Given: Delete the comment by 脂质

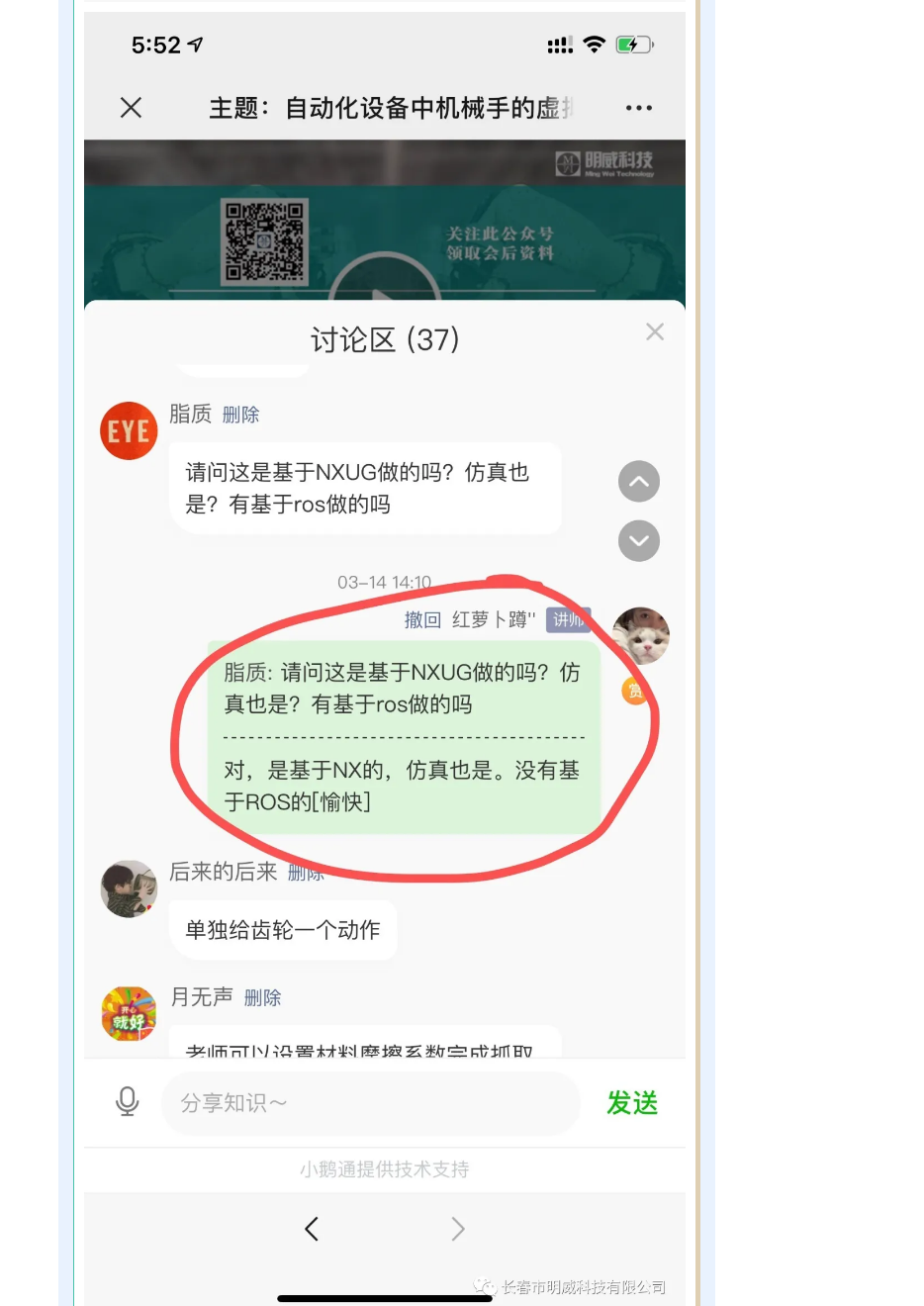Looking at the screenshot, I should 240,415.
